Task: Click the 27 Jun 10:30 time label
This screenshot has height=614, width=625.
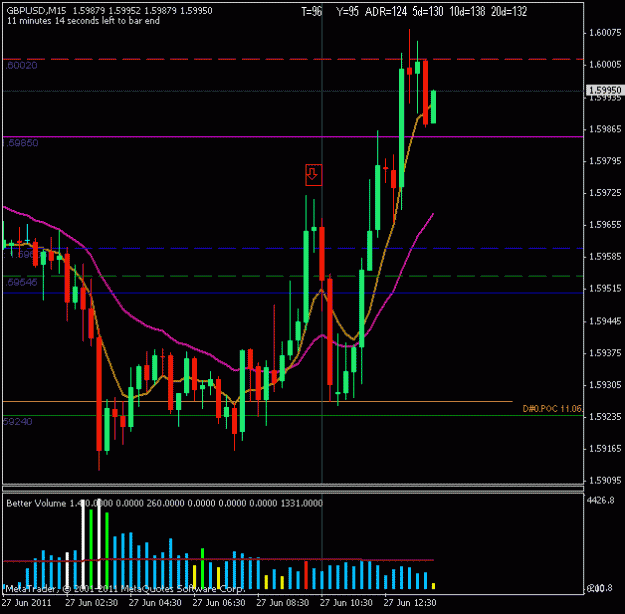Action: pos(346,602)
